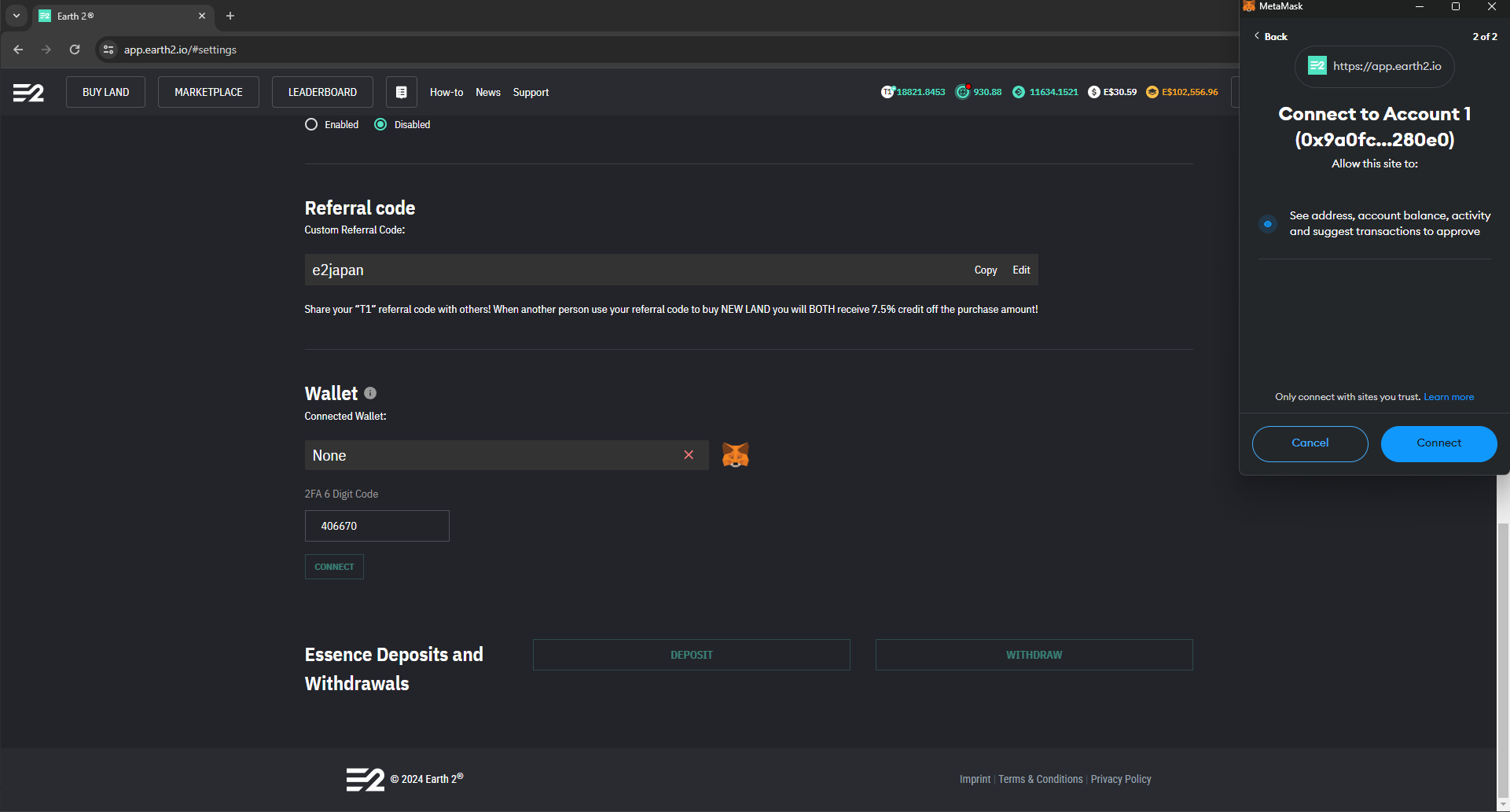Screen dimensions: 1510x812
Task: Click the Earth 2 footer logo
Action: coord(366,779)
